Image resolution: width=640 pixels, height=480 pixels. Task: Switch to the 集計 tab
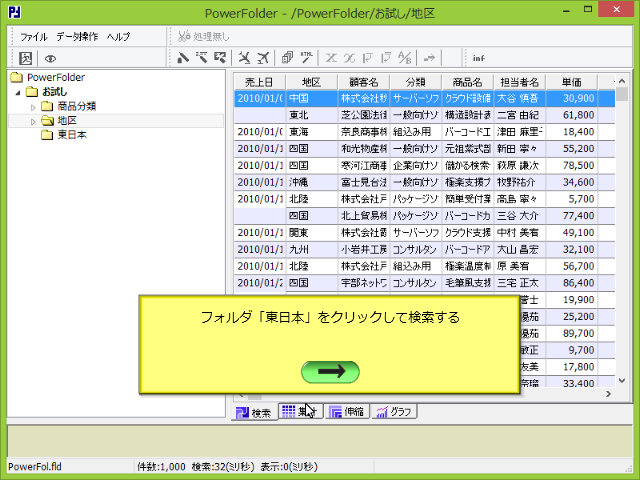pyautogui.click(x=301, y=411)
